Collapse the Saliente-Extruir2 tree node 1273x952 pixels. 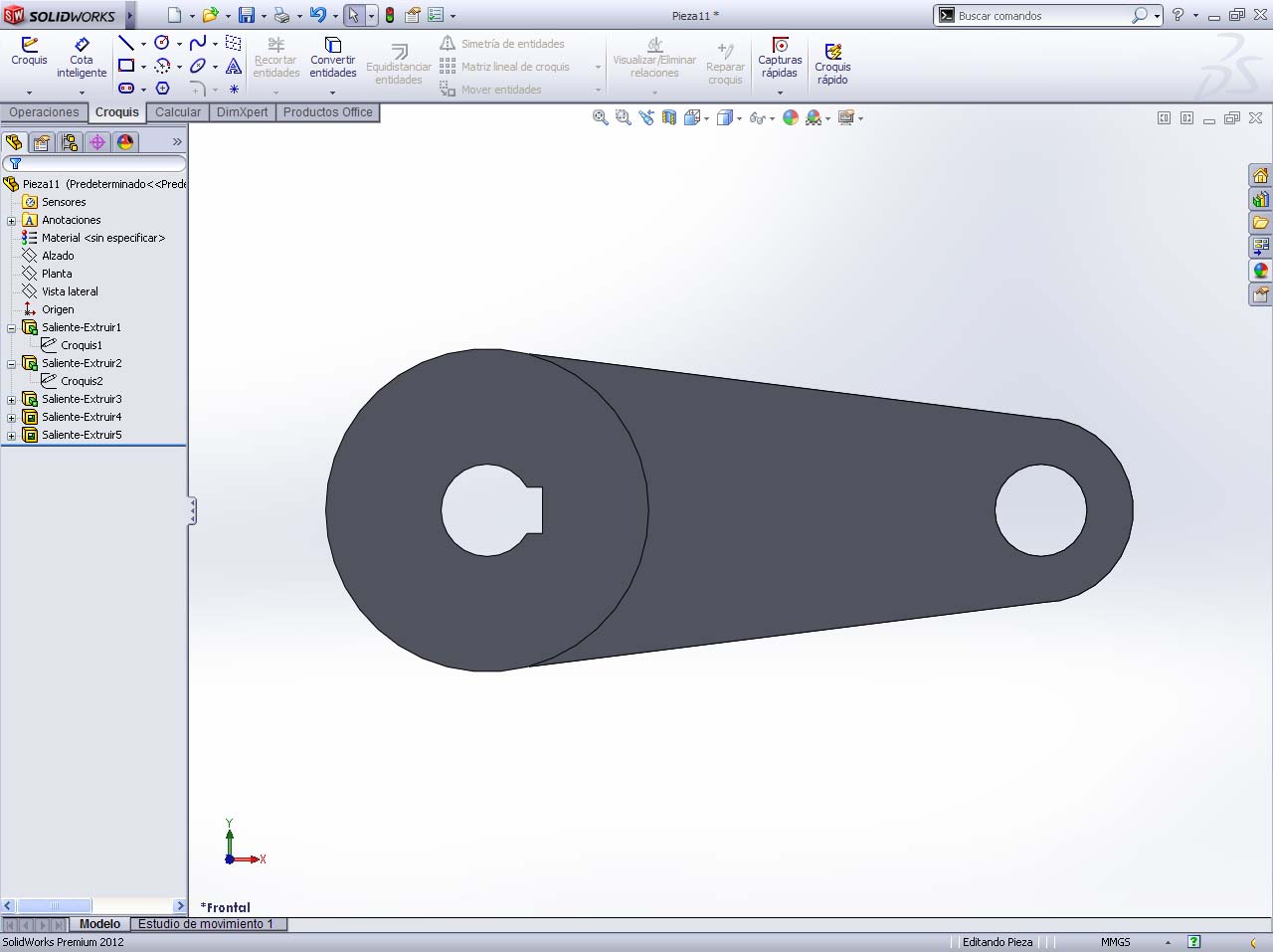[x=11, y=363]
